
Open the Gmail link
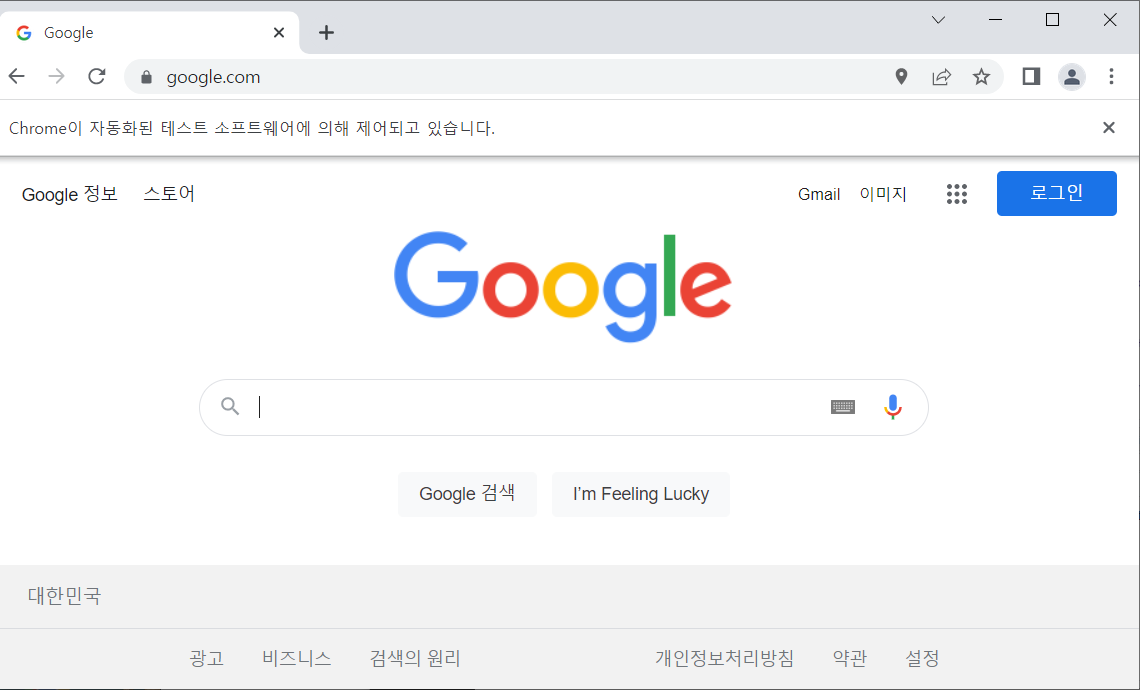pyautogui.click(x=819, y=194)
